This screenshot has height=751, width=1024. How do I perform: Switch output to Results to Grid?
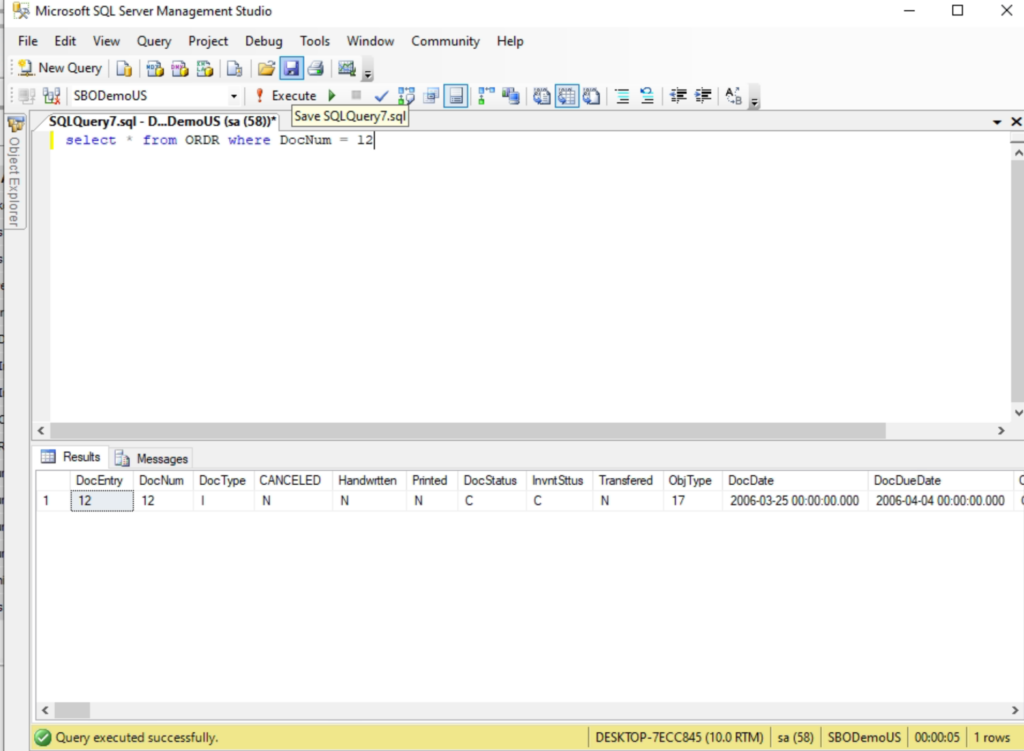(x=567, y=96)
